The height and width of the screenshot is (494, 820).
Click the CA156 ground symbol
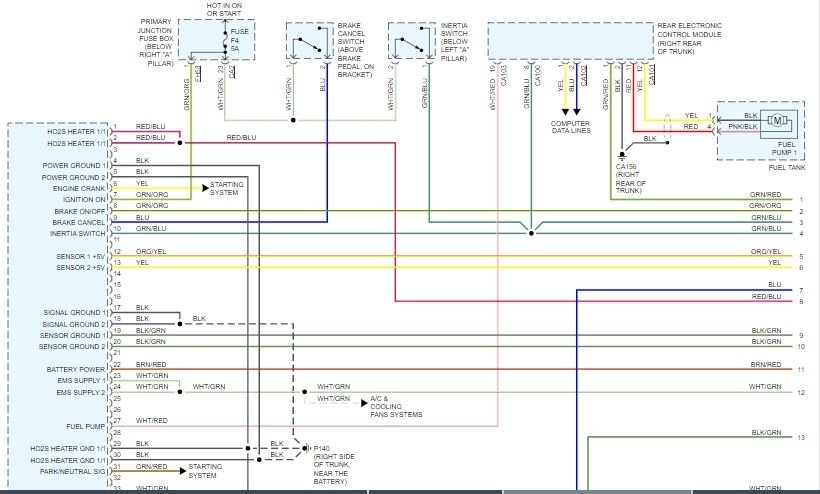pos(622,155)
